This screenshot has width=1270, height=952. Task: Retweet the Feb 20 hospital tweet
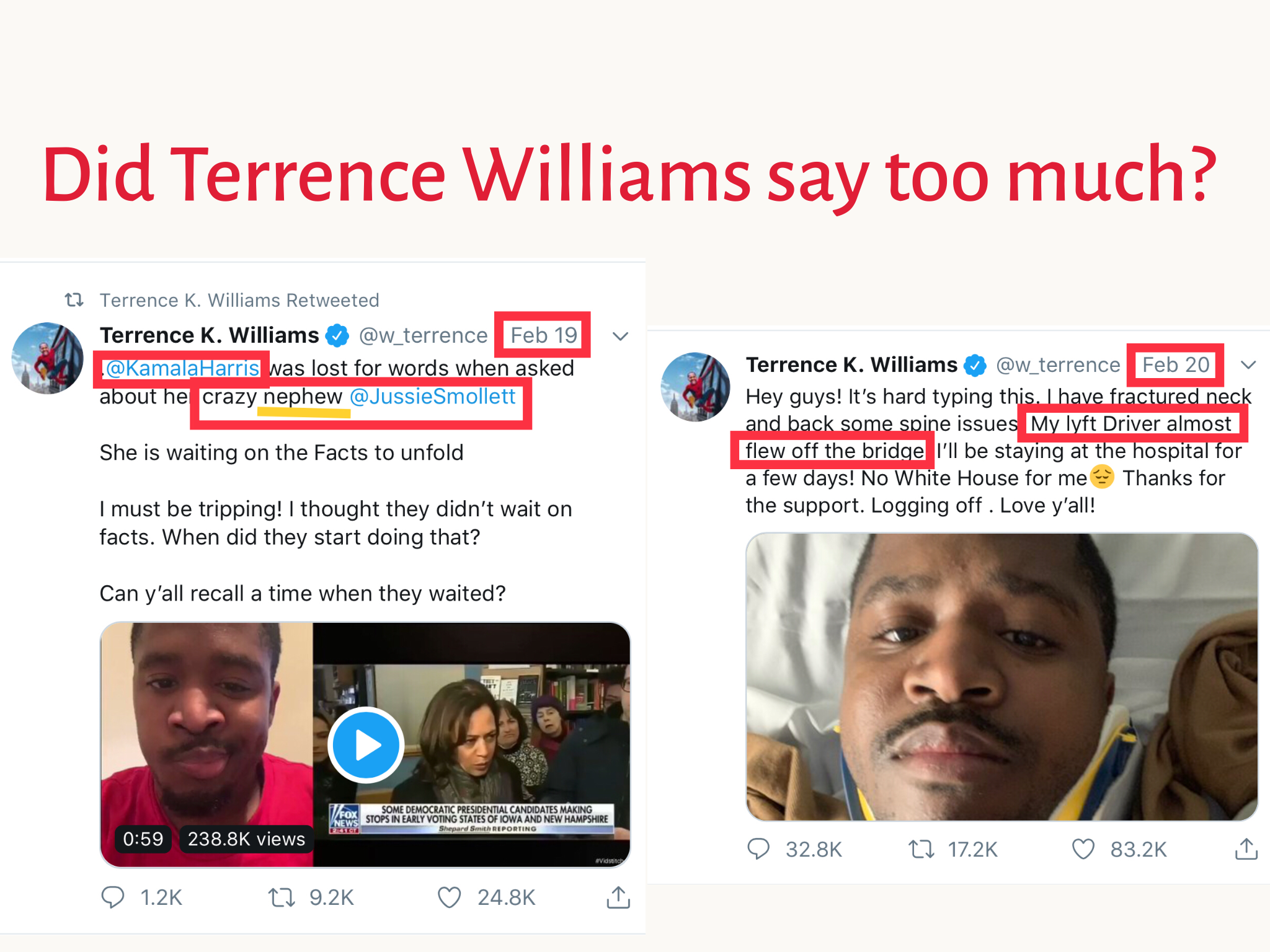pos(921,848)
